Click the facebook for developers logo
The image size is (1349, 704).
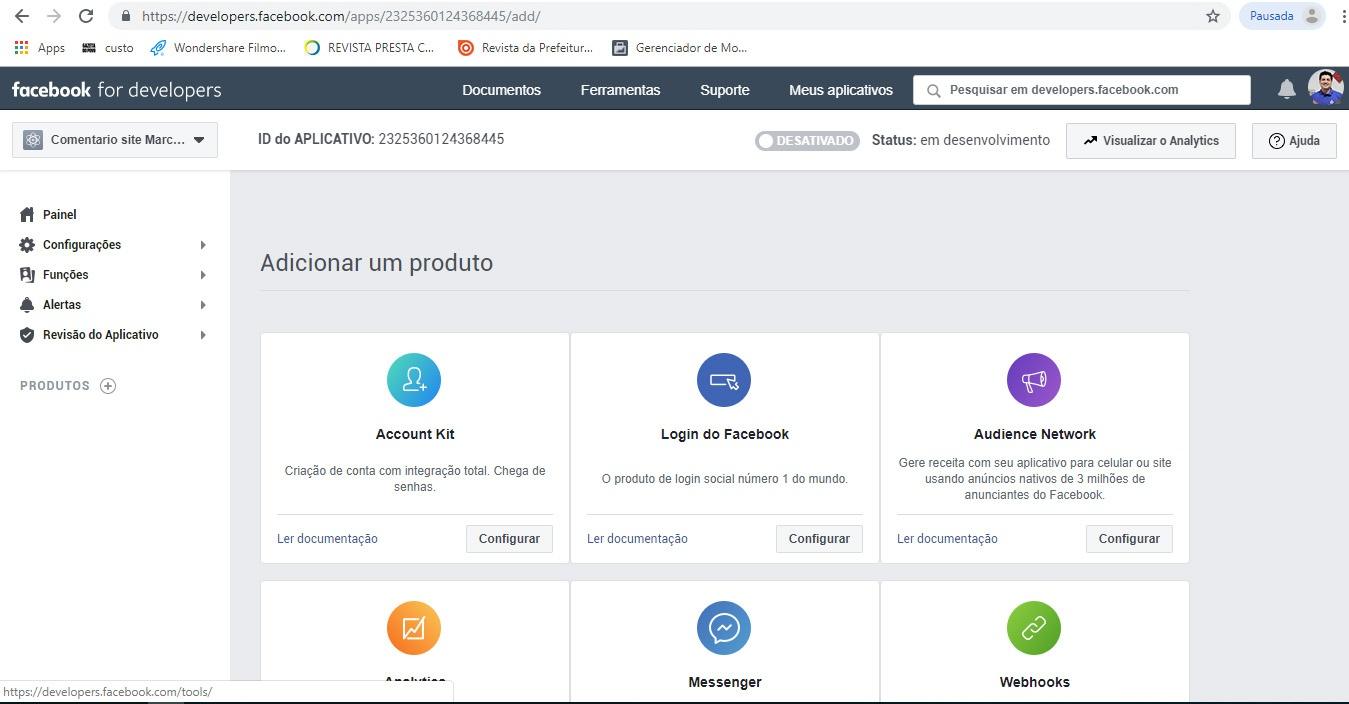tap(117, 89)
